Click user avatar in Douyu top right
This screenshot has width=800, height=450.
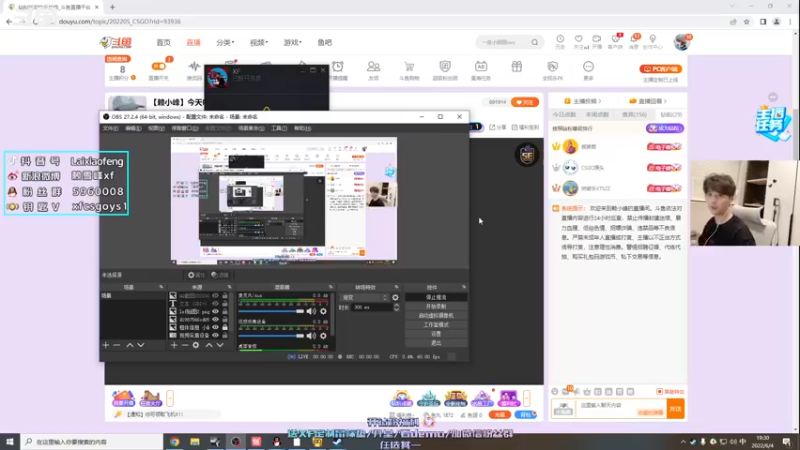[681, 42]
